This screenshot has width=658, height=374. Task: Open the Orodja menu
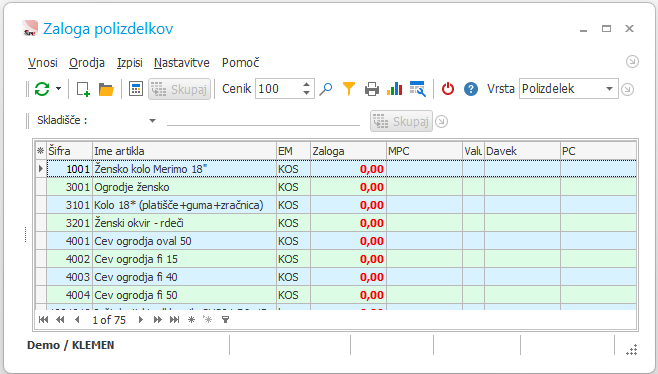(x=87, y=63)
